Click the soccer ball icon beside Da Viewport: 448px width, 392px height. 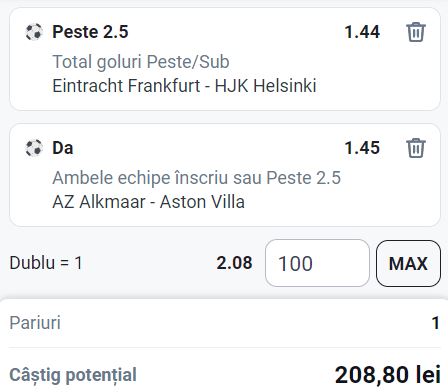click(x=34, y=148)
